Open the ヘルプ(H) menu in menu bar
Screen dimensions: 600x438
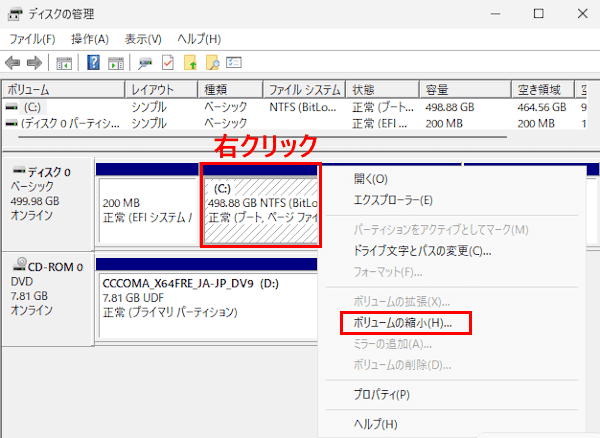199,39
